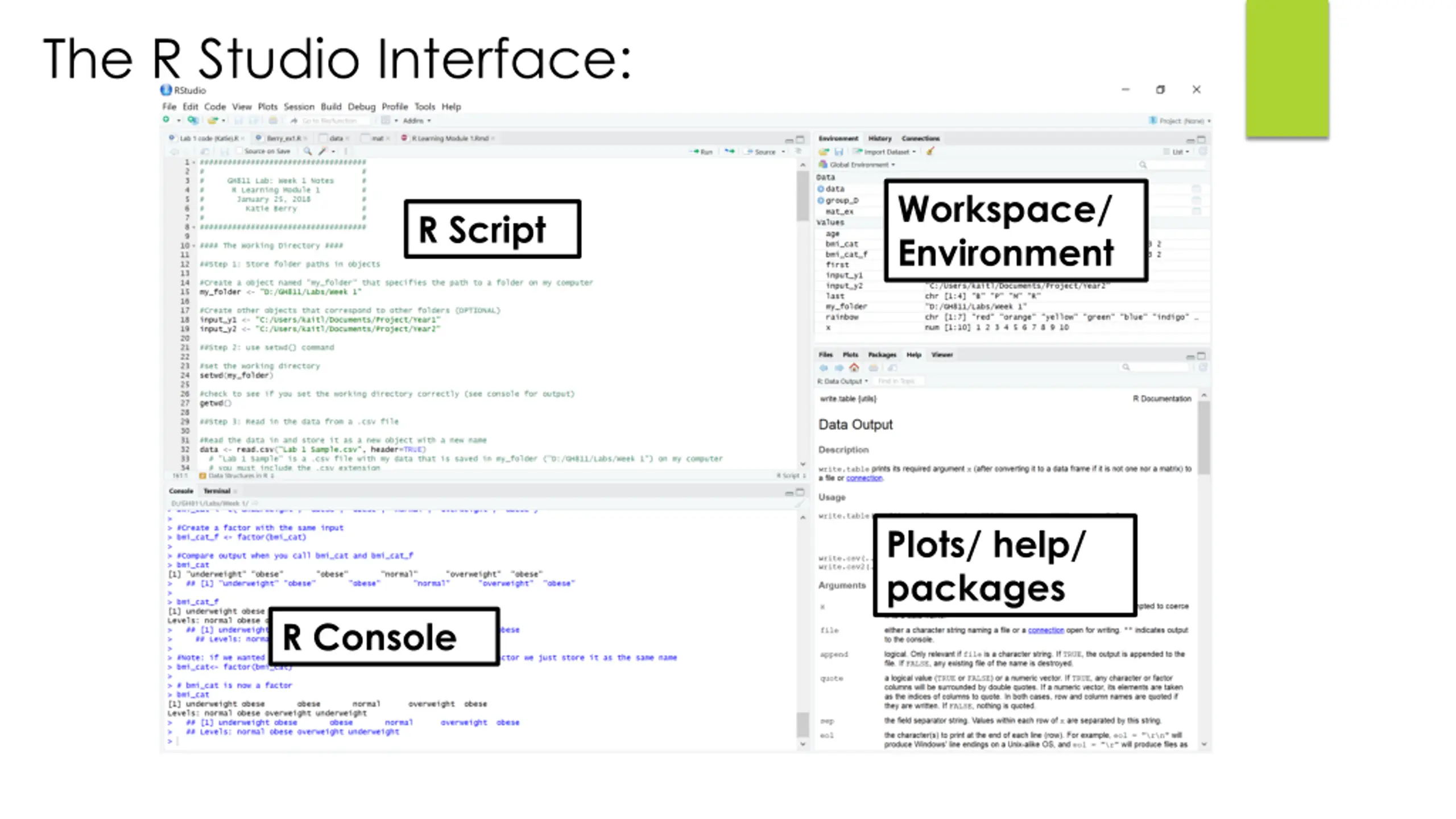This screenshot has width=1456, height=819.
Task: Click the rainbow variable row
Action: click(1012, 317)
